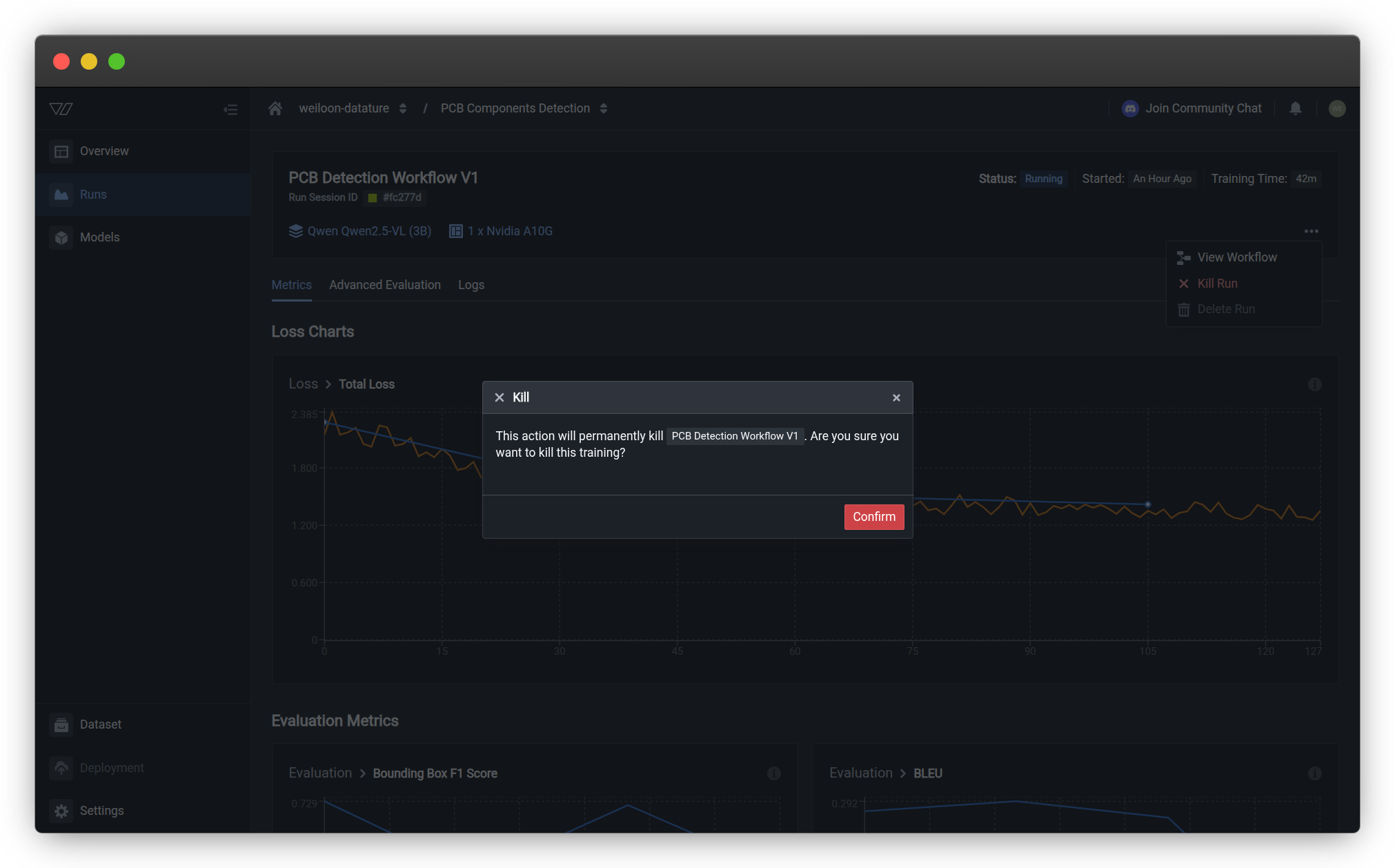Select Kill Run in the options menu
Screen dimensions: 1395x868
[x=1217, y=284]
